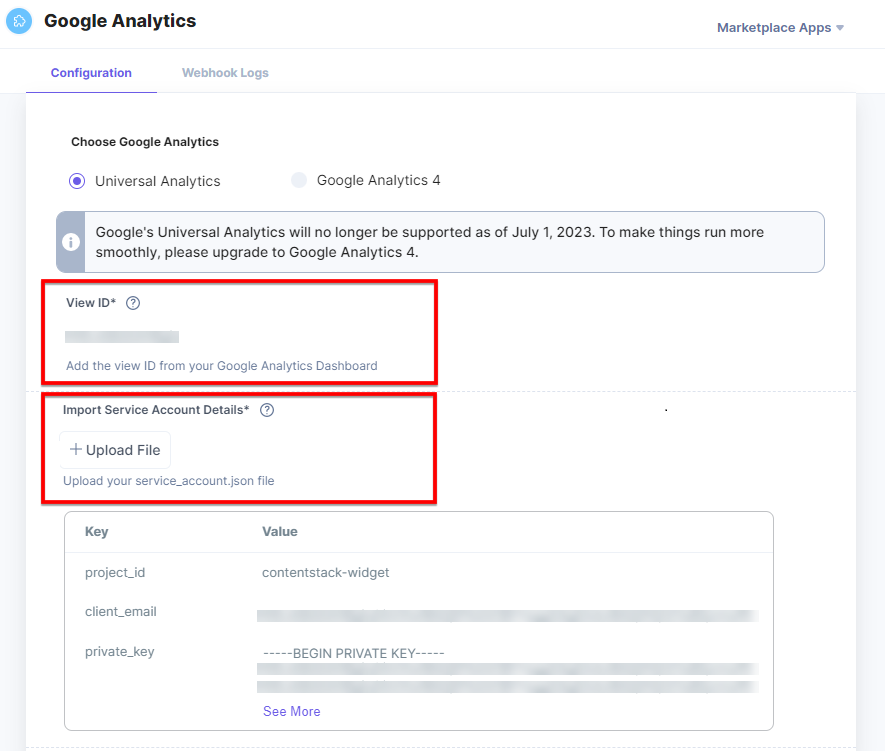Click the Import Service Account Details help icon
Image resolution: width=885 pixels, height=751 pixels.
tap(266, 409)
